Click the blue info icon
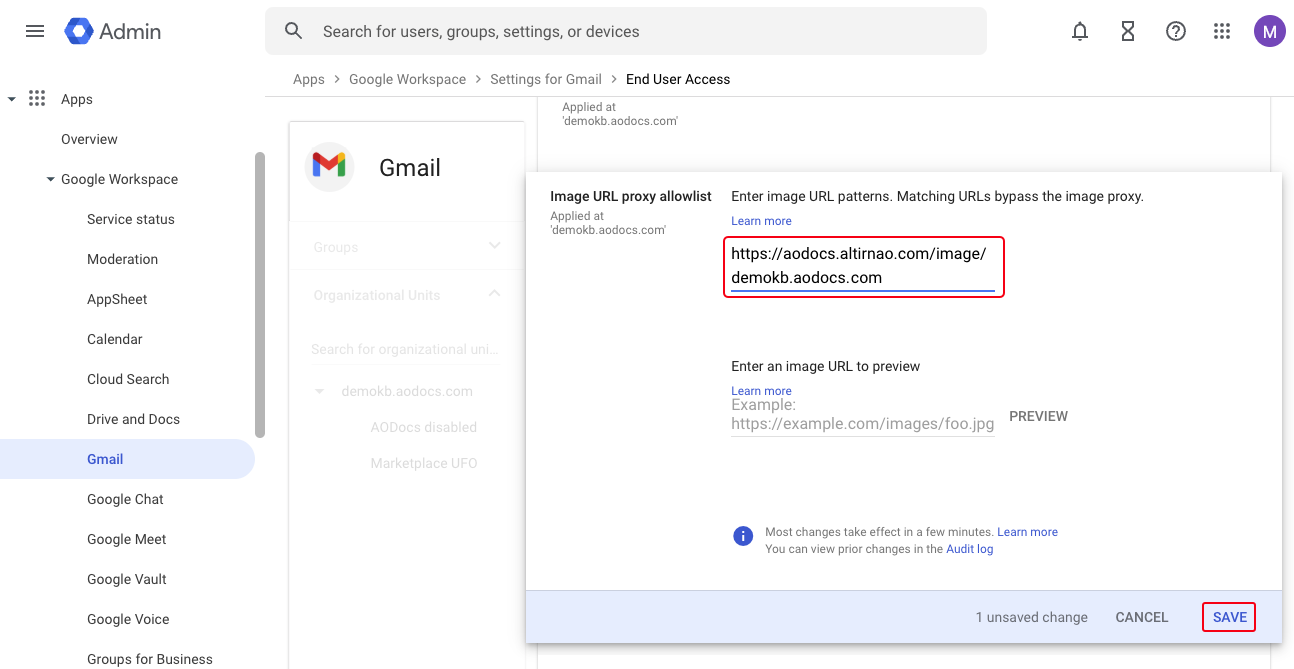The image size is (1294, 669). (x=743, y=536)
